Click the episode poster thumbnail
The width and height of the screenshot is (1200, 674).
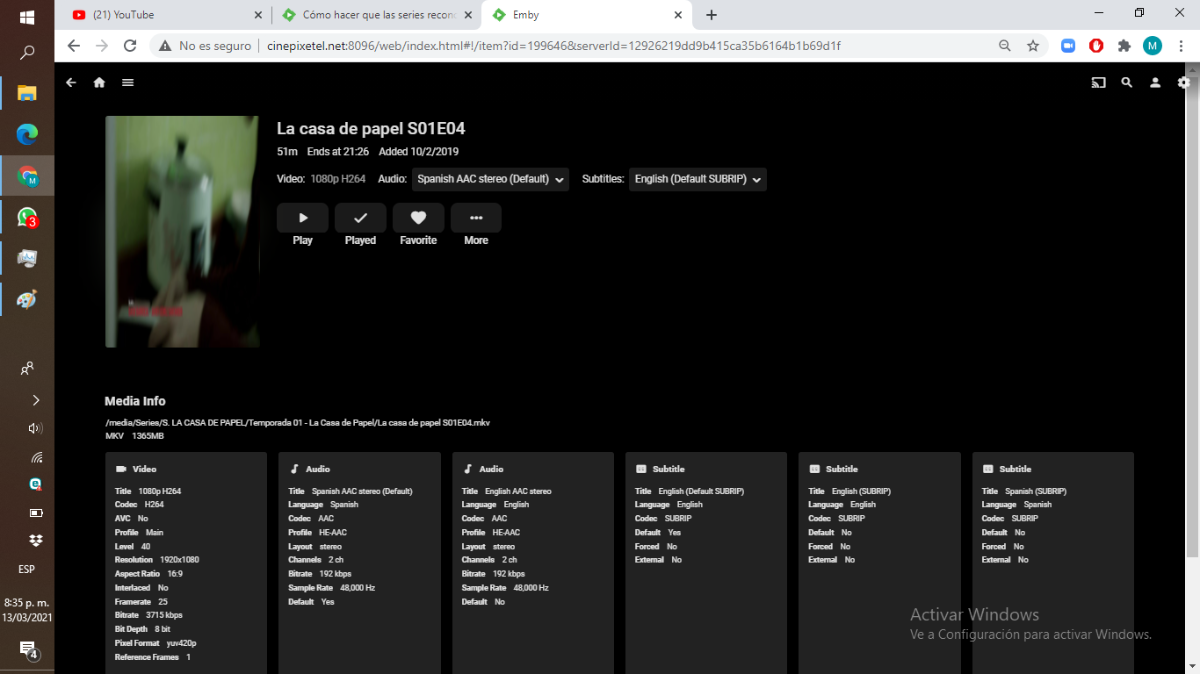coord(182,232)
